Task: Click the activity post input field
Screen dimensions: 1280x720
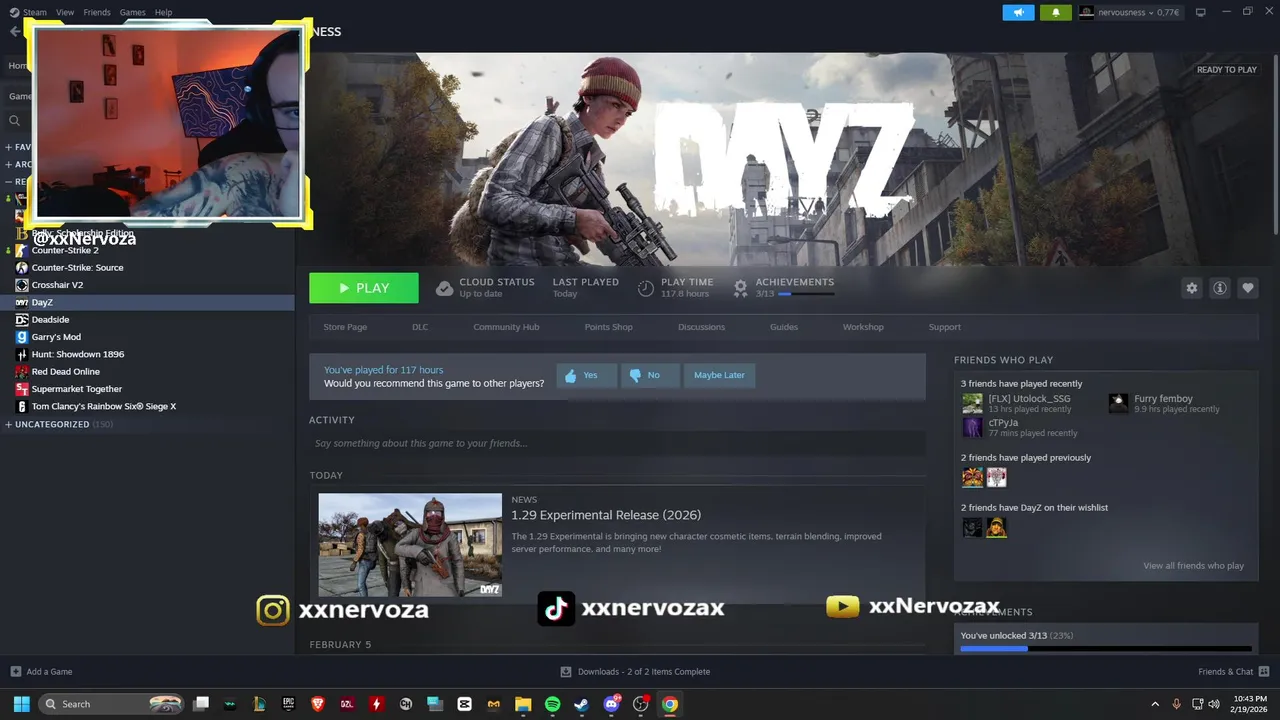Action: coord(617,443)
